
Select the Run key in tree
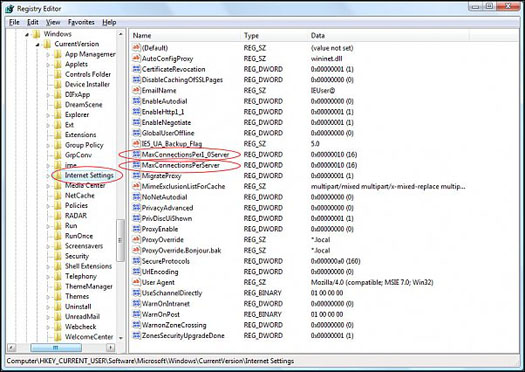click(x=71, y=225)
